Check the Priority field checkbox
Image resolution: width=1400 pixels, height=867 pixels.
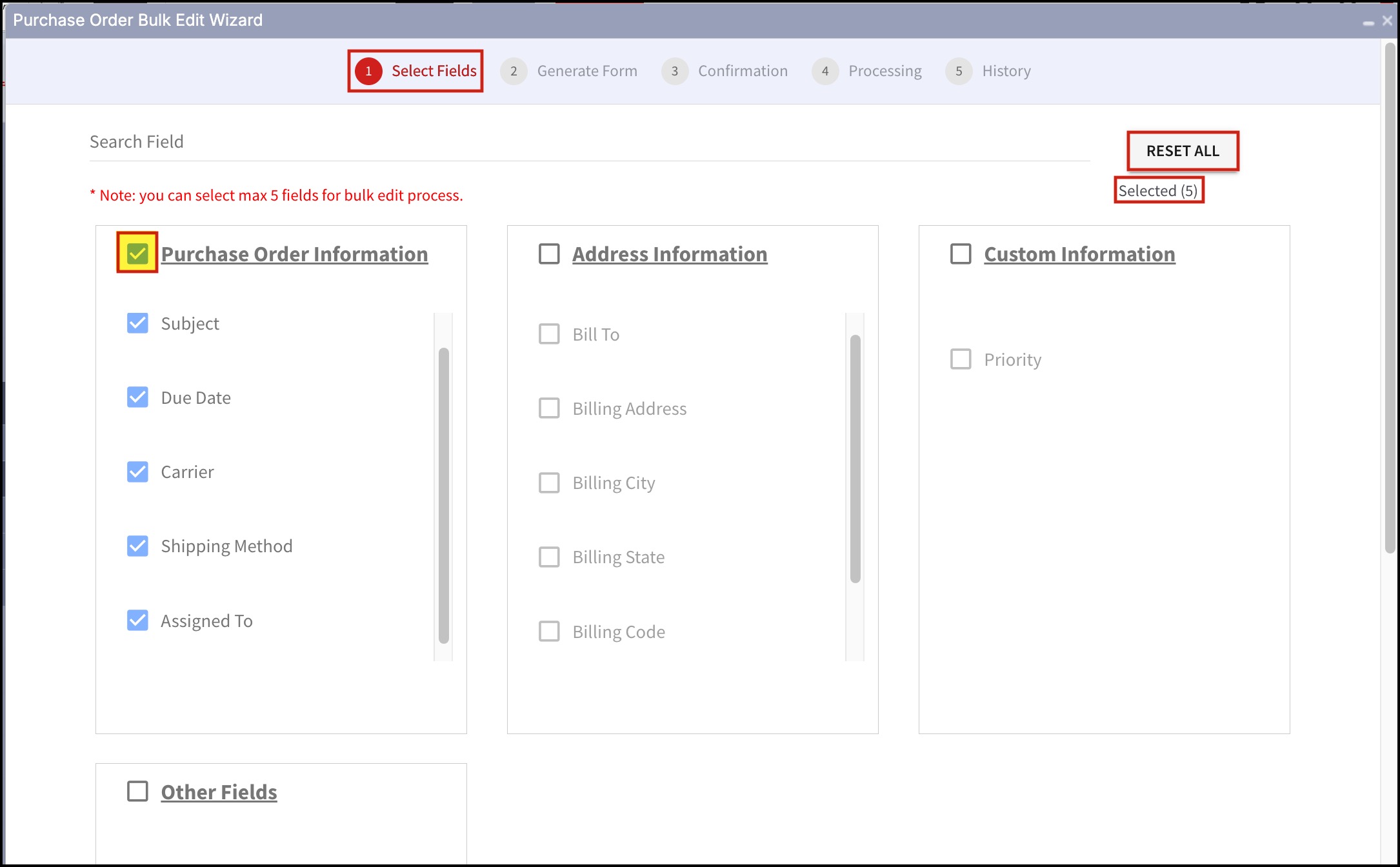(961, 359)
